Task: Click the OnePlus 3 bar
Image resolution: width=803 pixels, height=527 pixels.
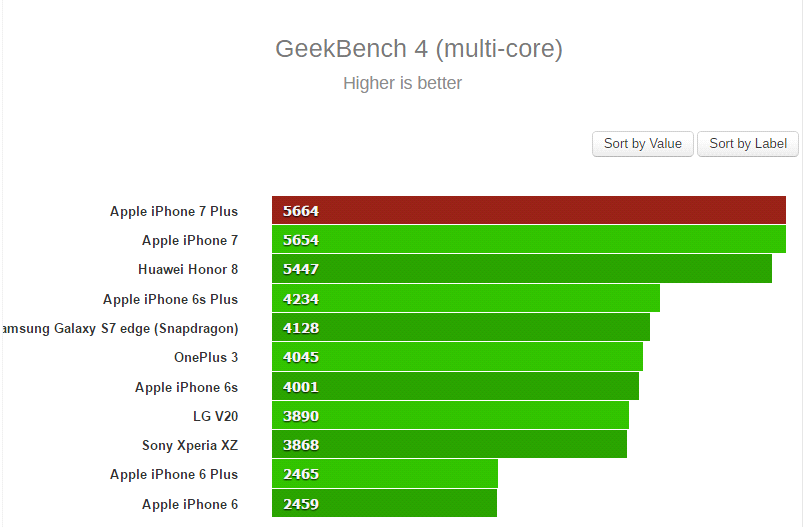Action: [x=457, y=356]
